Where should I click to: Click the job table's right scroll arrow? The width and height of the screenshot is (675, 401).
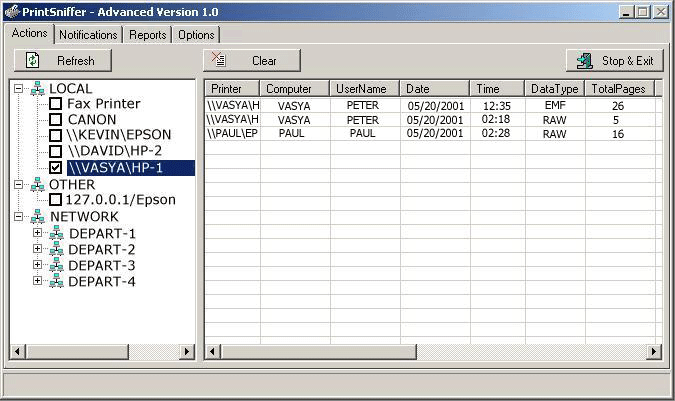coord(654,352)
